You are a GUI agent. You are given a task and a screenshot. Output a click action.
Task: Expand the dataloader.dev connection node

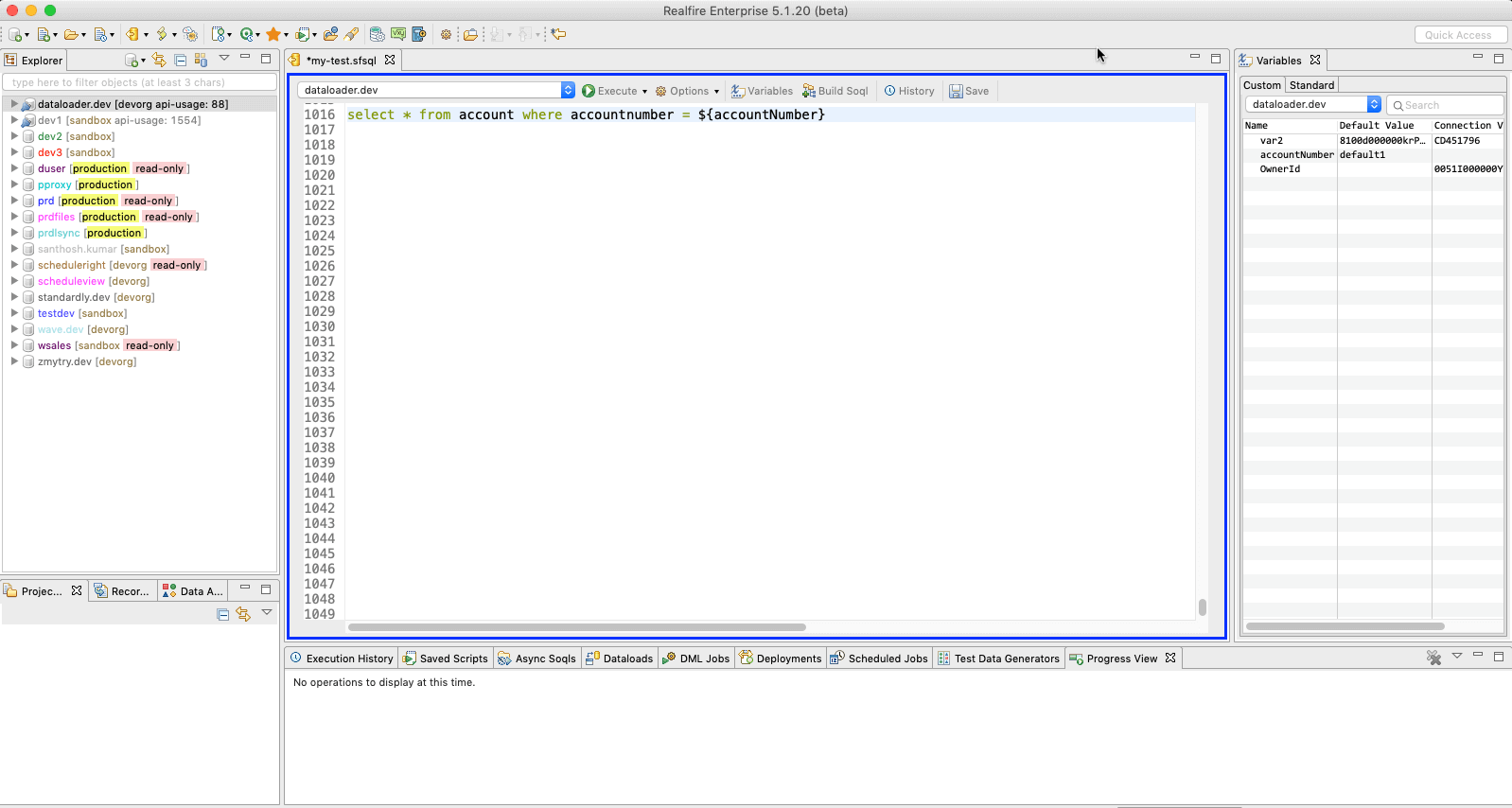pyautogui.click(x=14, y=104)
